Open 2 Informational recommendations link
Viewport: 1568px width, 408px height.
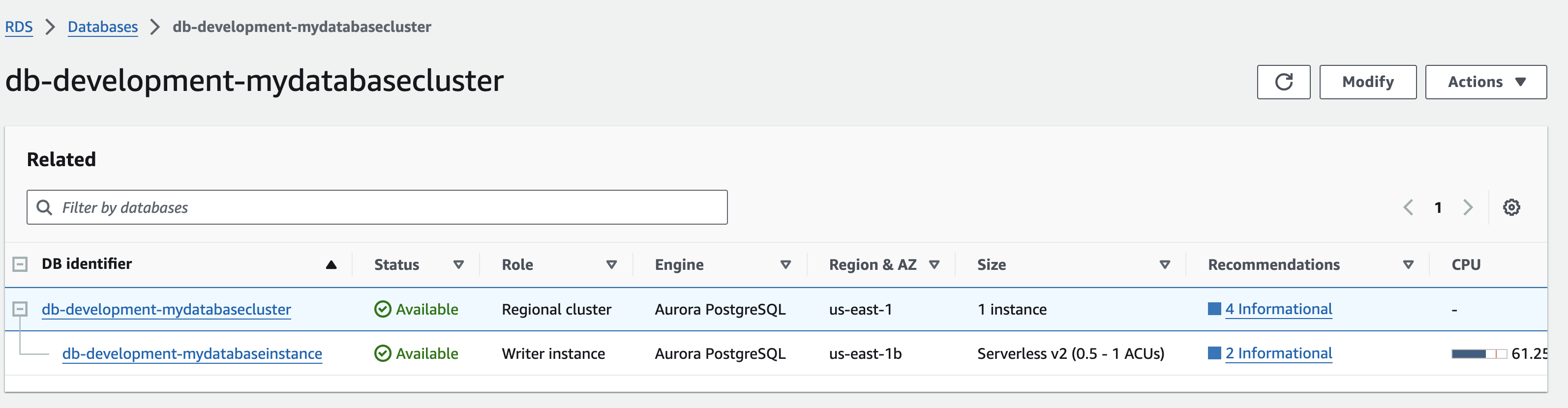click(1279, 352)
